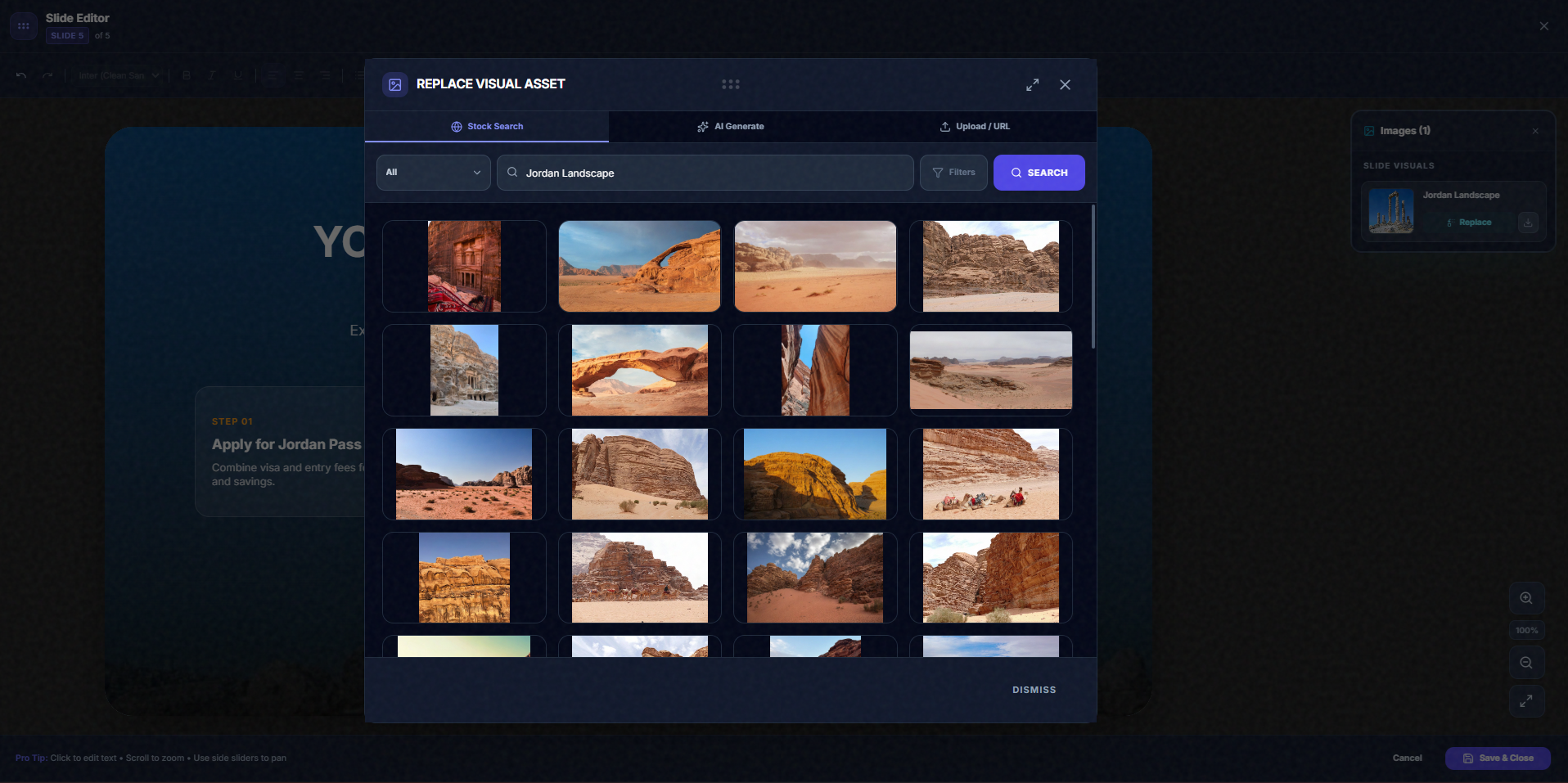Pick the photo with resting camels
This screenshot has width=1568, height=783.
tap(991, 474)
